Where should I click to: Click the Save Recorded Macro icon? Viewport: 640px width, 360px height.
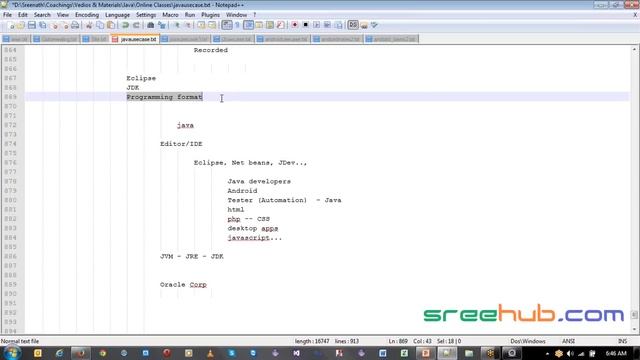(338, 25)
